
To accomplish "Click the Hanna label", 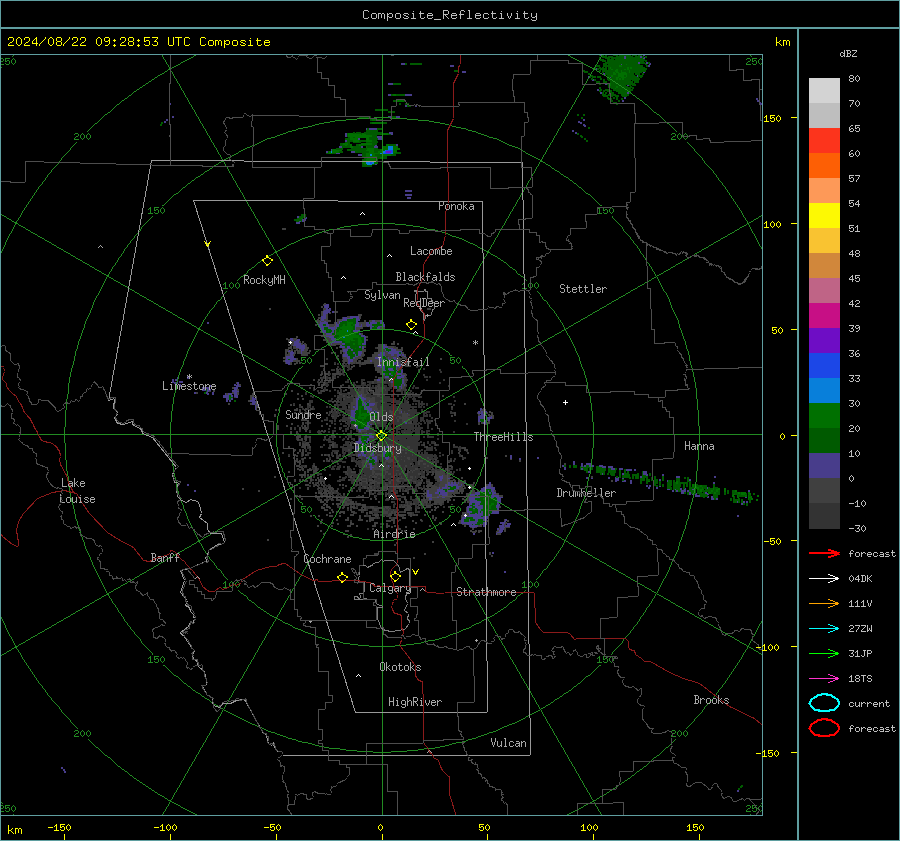I will coord(699,446).
